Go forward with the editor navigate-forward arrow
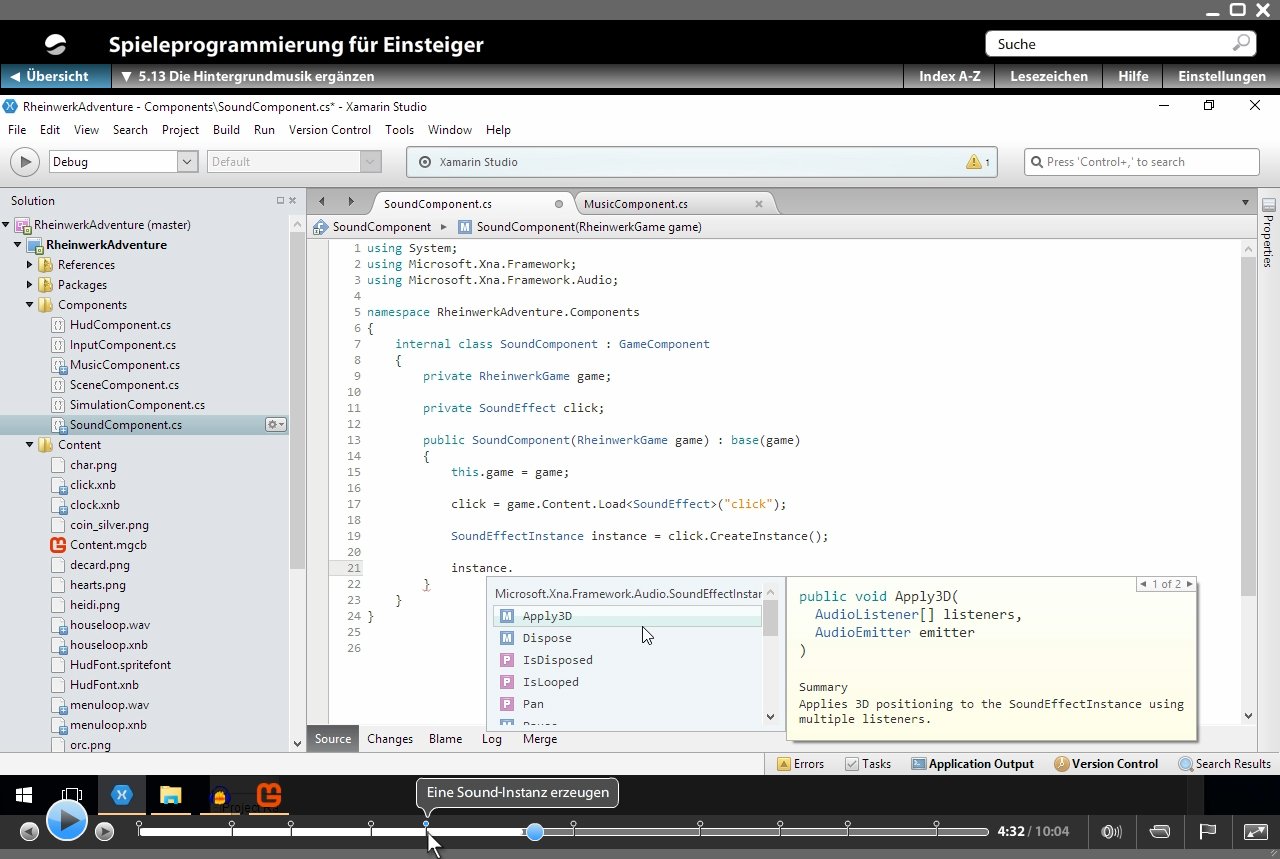The width and height of the screenshot is (1280, 859). coord(351,202)
